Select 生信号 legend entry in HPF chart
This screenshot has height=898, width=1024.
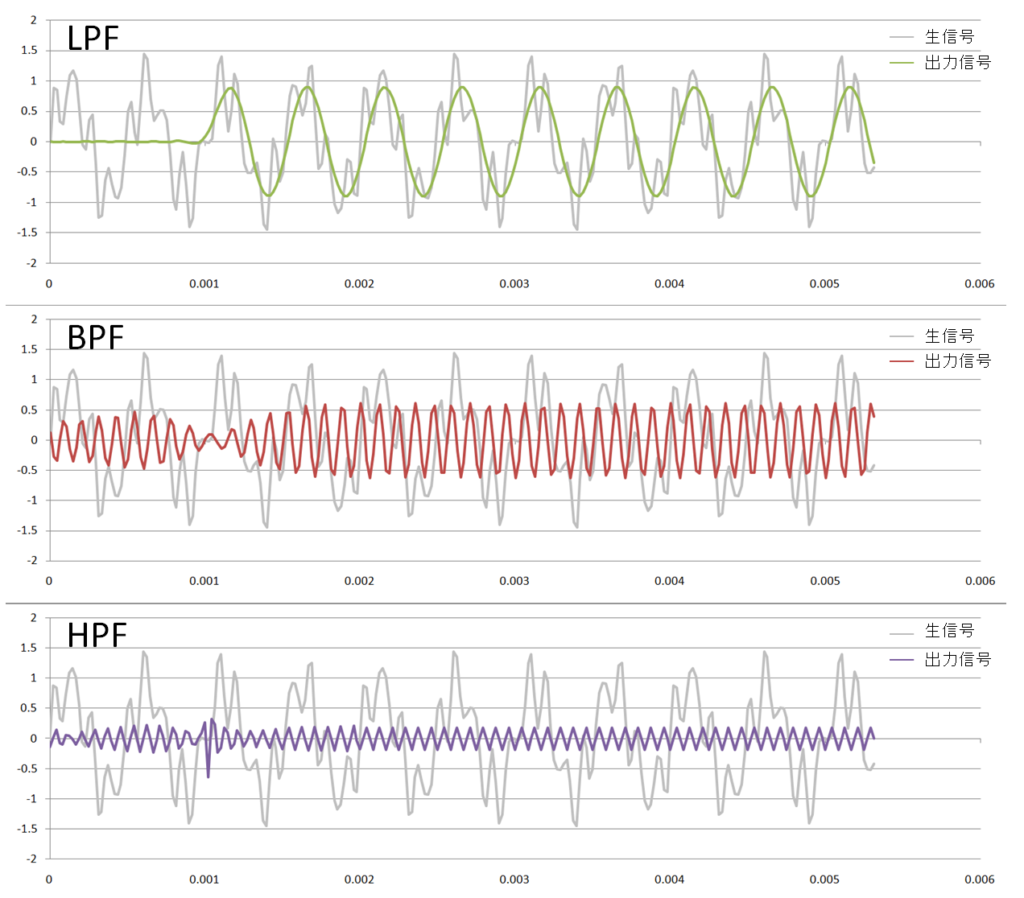949,632
